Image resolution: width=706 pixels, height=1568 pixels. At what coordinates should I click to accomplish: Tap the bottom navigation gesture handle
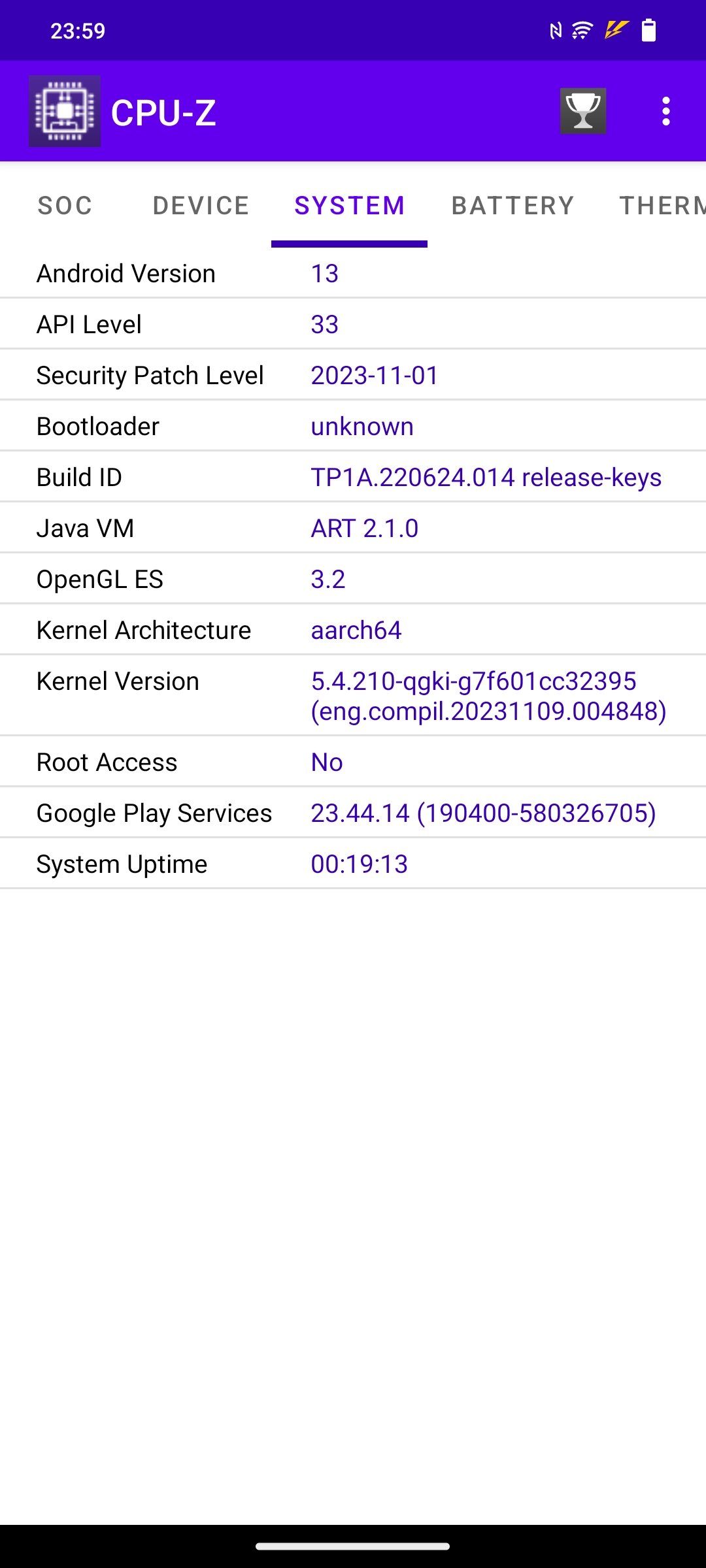(353, 1546)
